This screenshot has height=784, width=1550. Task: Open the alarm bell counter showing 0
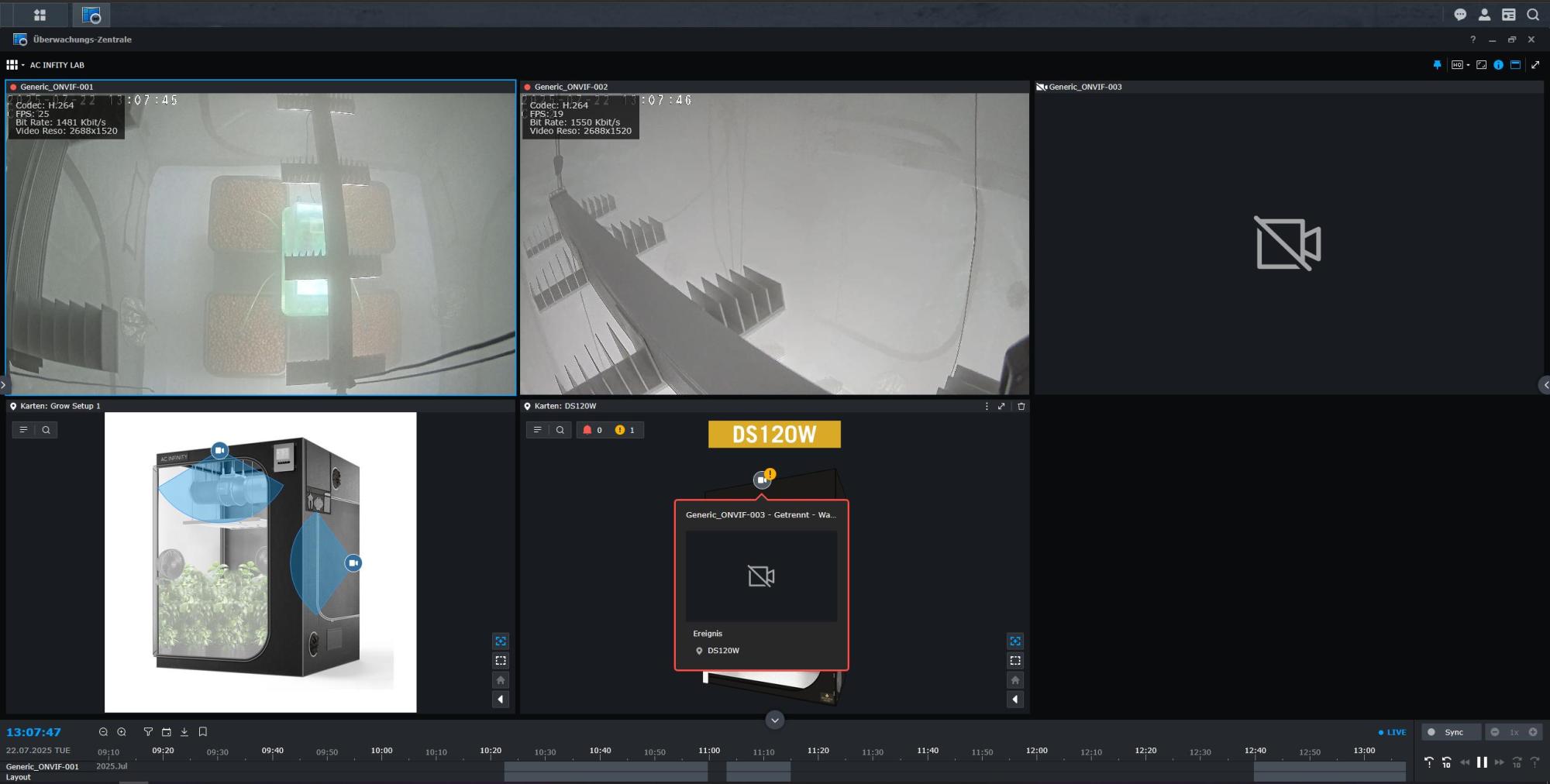point(592,430)
